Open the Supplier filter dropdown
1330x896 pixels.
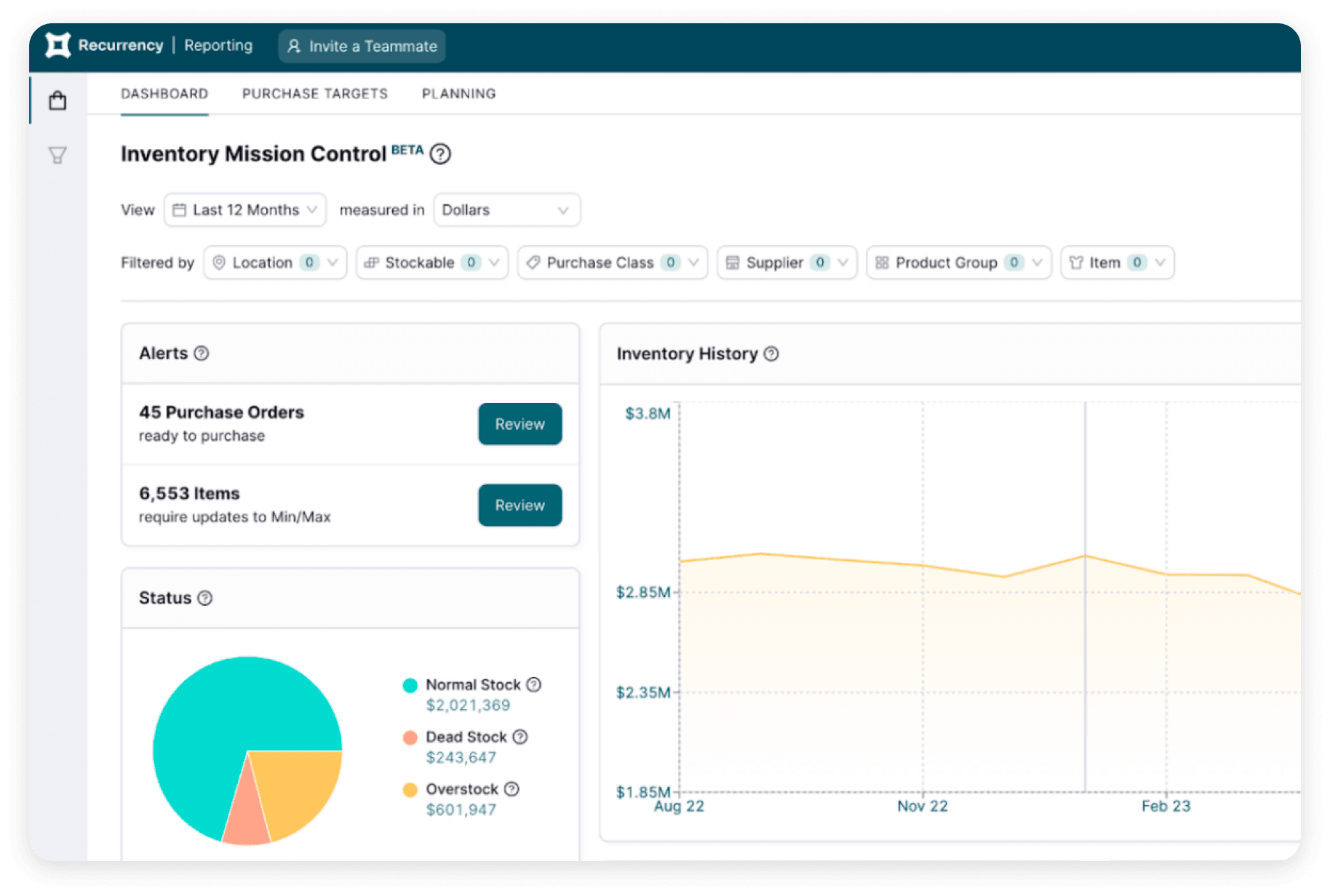(x=787, y=263)
